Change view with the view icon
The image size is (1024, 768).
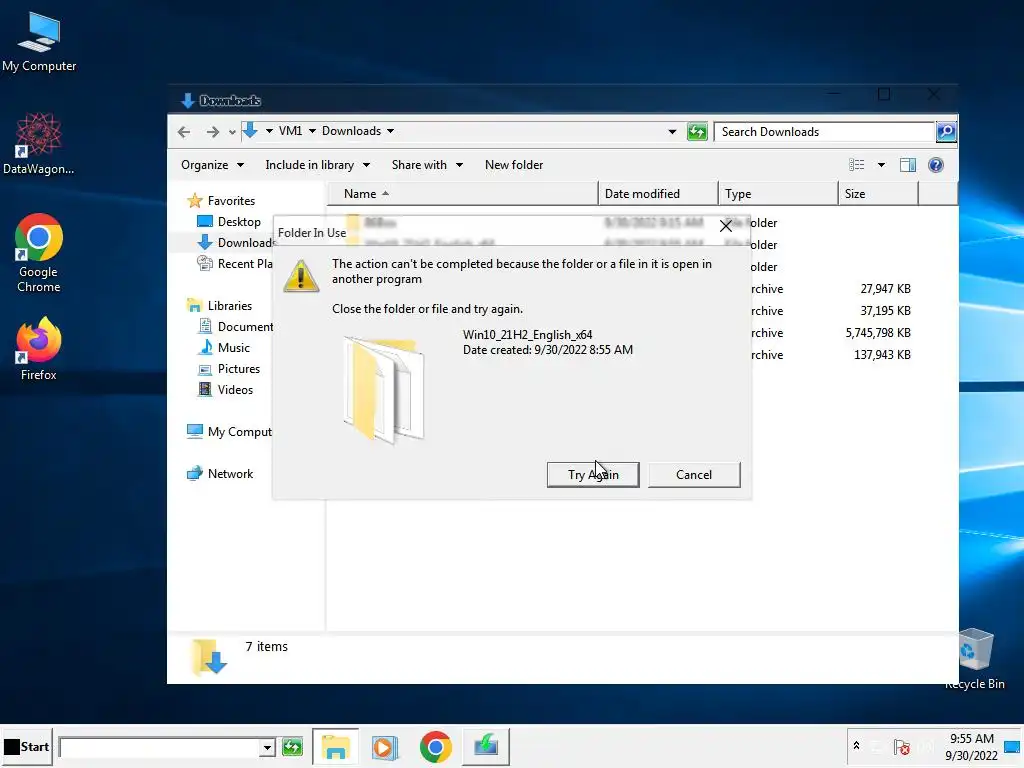coord(856,165)
